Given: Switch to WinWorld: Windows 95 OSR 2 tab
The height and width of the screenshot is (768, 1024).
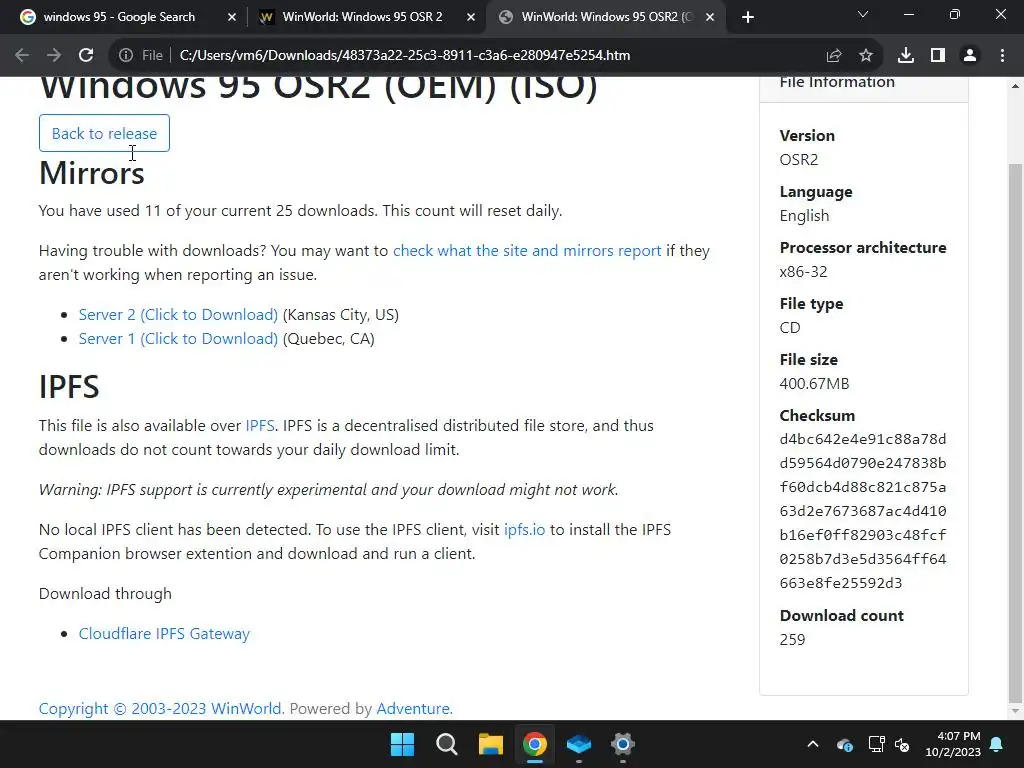Looking at the screenshot, I should pyautogui.click(x=362, y=17).
